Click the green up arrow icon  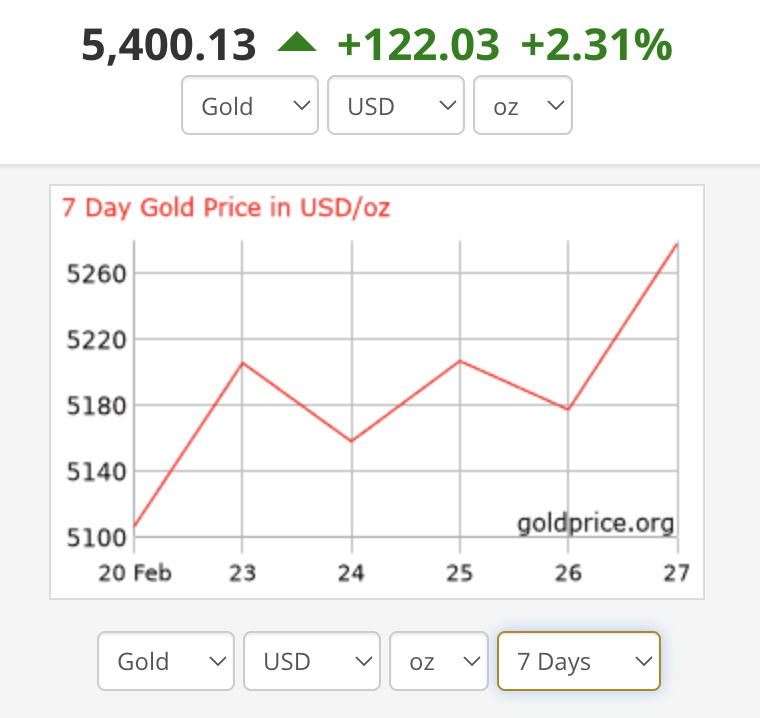[x=297, y=43]
